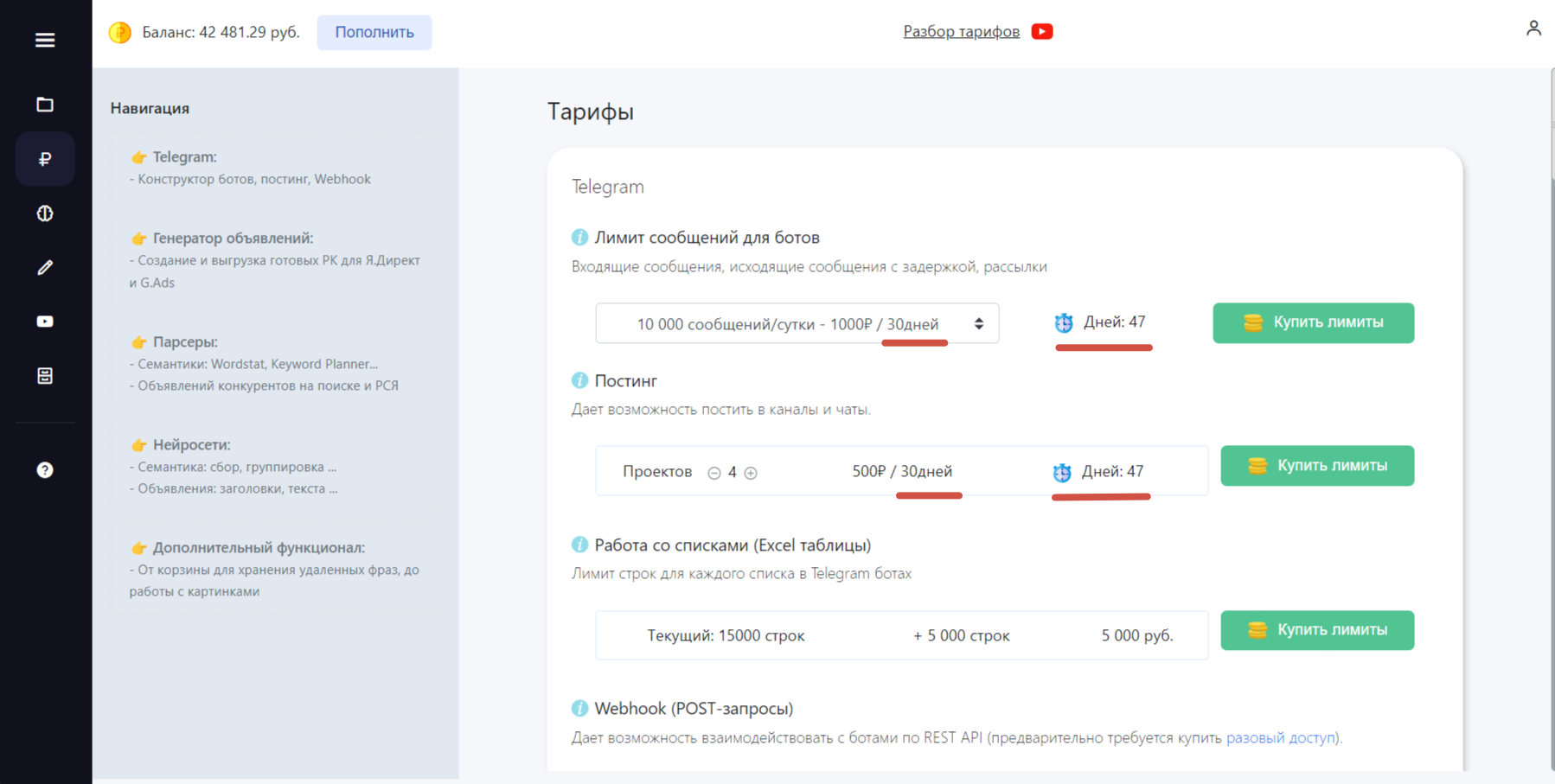The height and width of the screenshot is (784, 1555).
Task: Click the YouTube icon next to Разбор тарифов
Action: 1042,32
